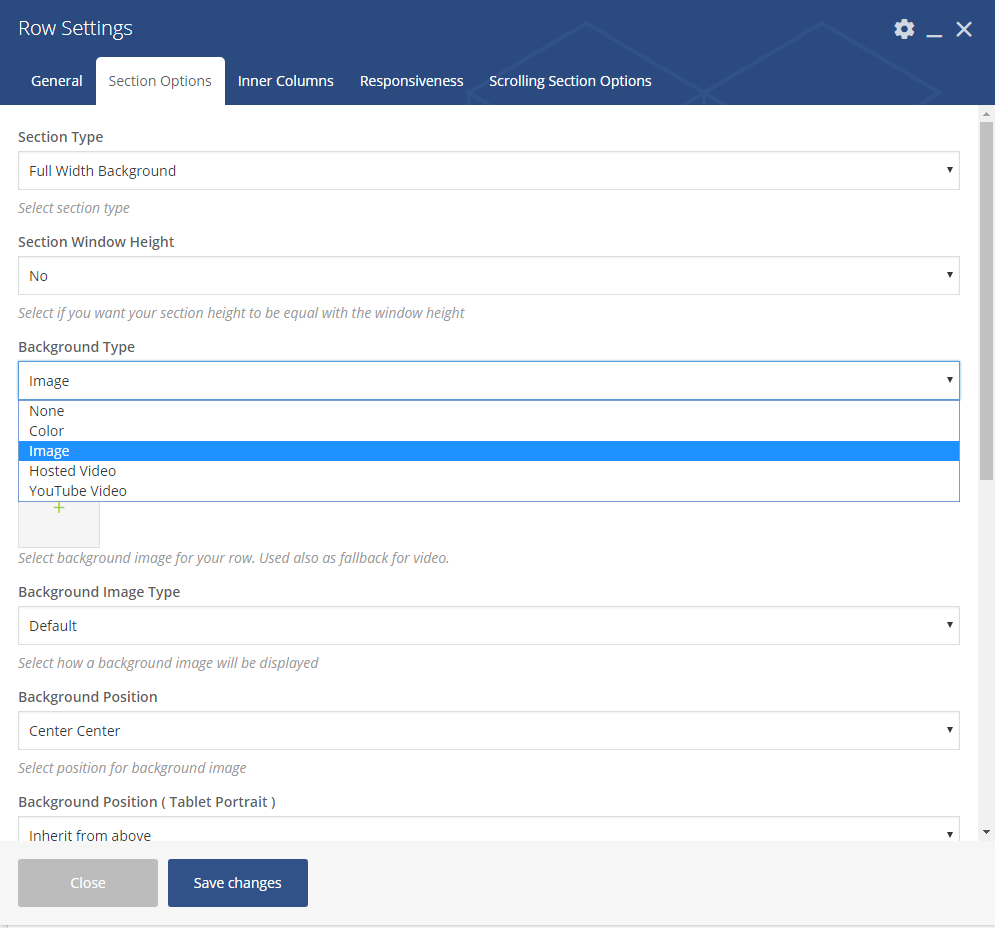Go to the Responsiveness tab

pos(412,81)
